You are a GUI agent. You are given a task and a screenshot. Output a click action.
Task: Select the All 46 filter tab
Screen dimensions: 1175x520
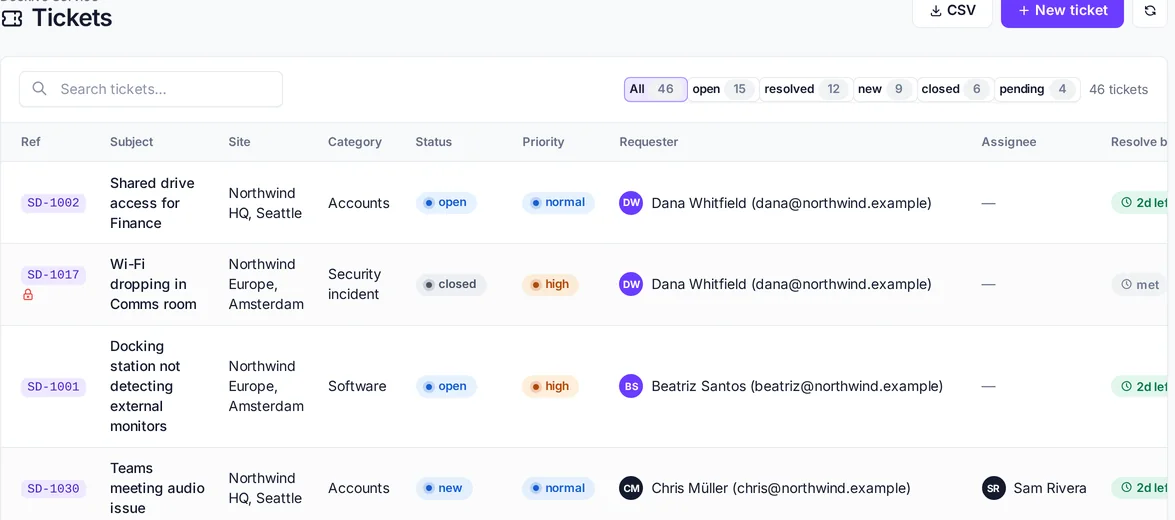point(656,89)
